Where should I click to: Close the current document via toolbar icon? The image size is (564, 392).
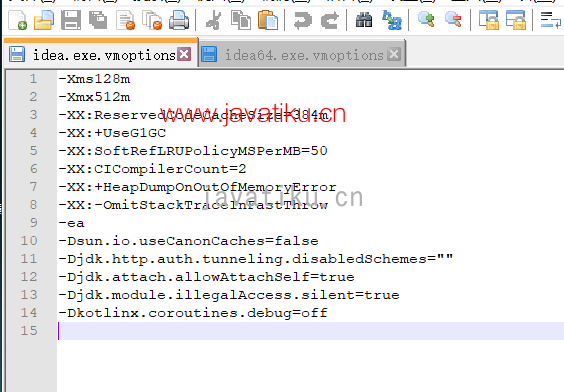tap(125, 20)
